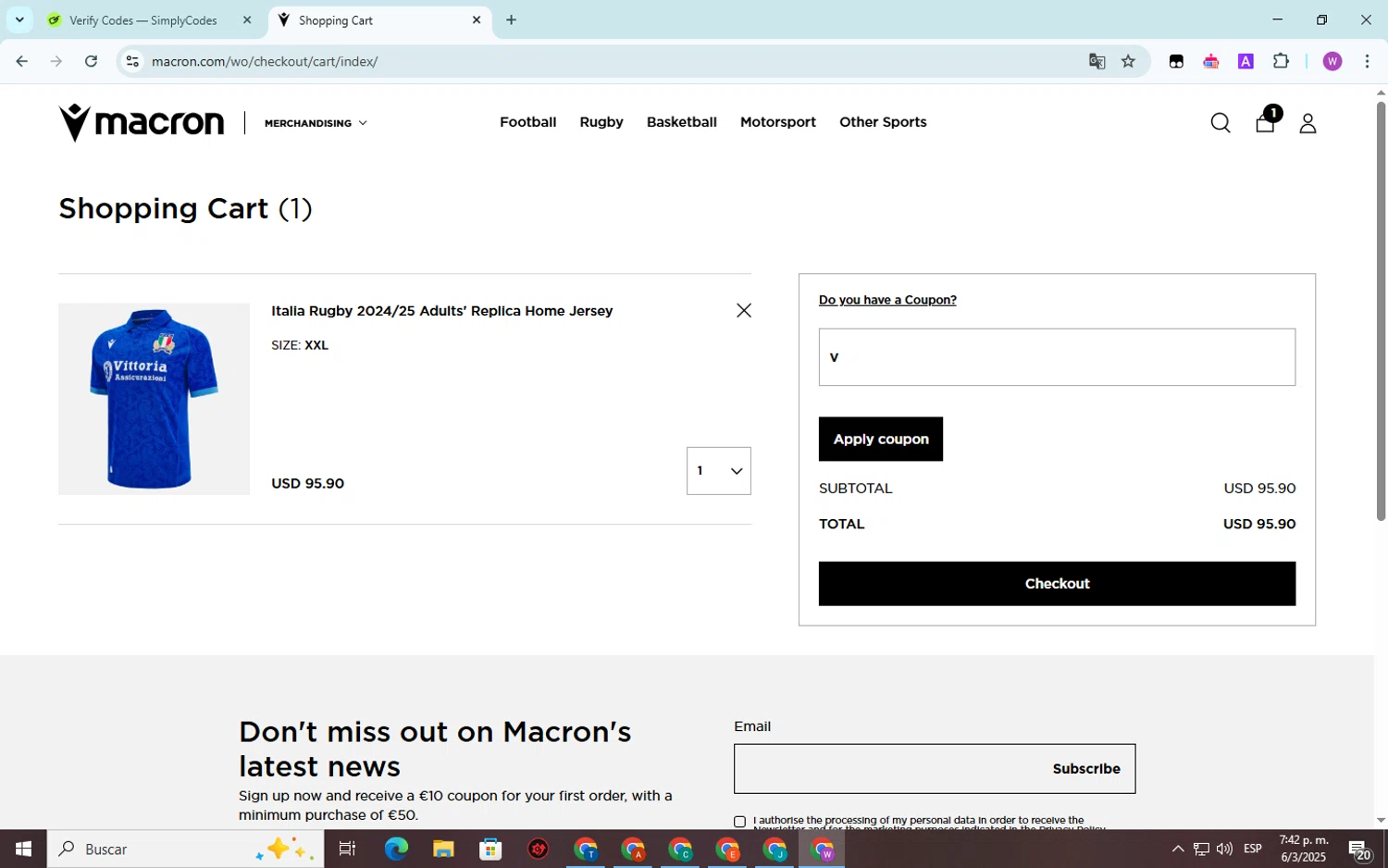Viewport: 1388px width, 868px height.
Task: Open a new browser tab
Action: pyautogui.click(x=511, y=19)
